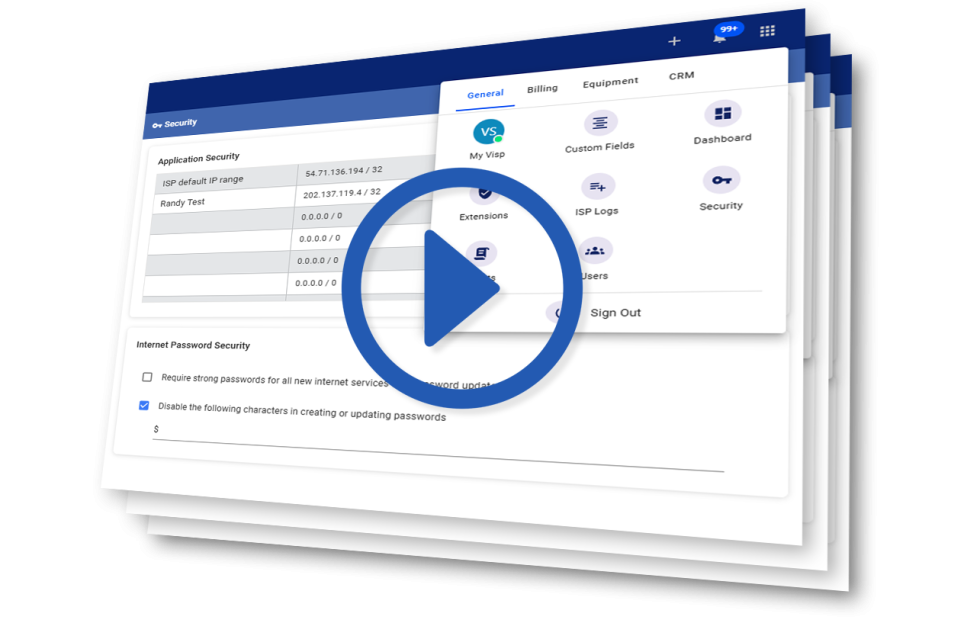Viewport: 980px width, 623px height.
Task: Open ISP Logs
Action: tap(597, 186)
